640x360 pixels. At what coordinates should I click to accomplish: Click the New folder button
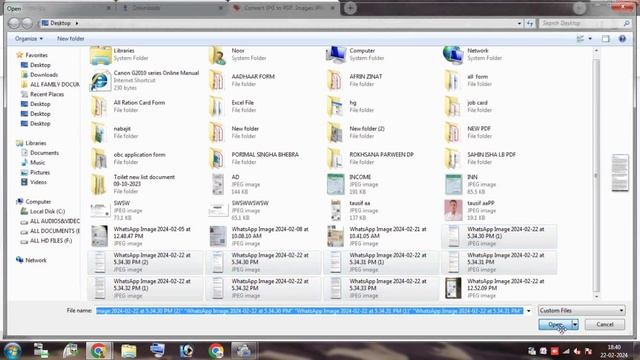pyautogui.click(x=71, y=39)
